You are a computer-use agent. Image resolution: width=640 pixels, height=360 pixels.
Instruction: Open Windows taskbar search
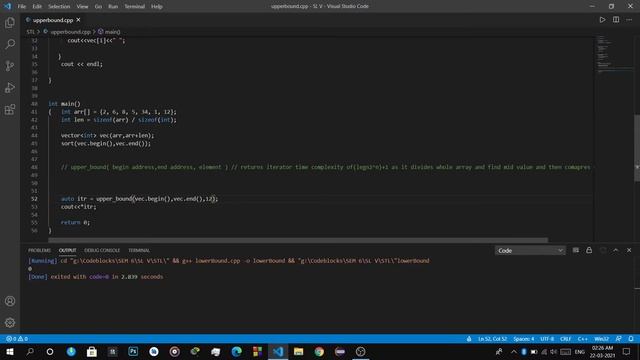pos(30,351)
